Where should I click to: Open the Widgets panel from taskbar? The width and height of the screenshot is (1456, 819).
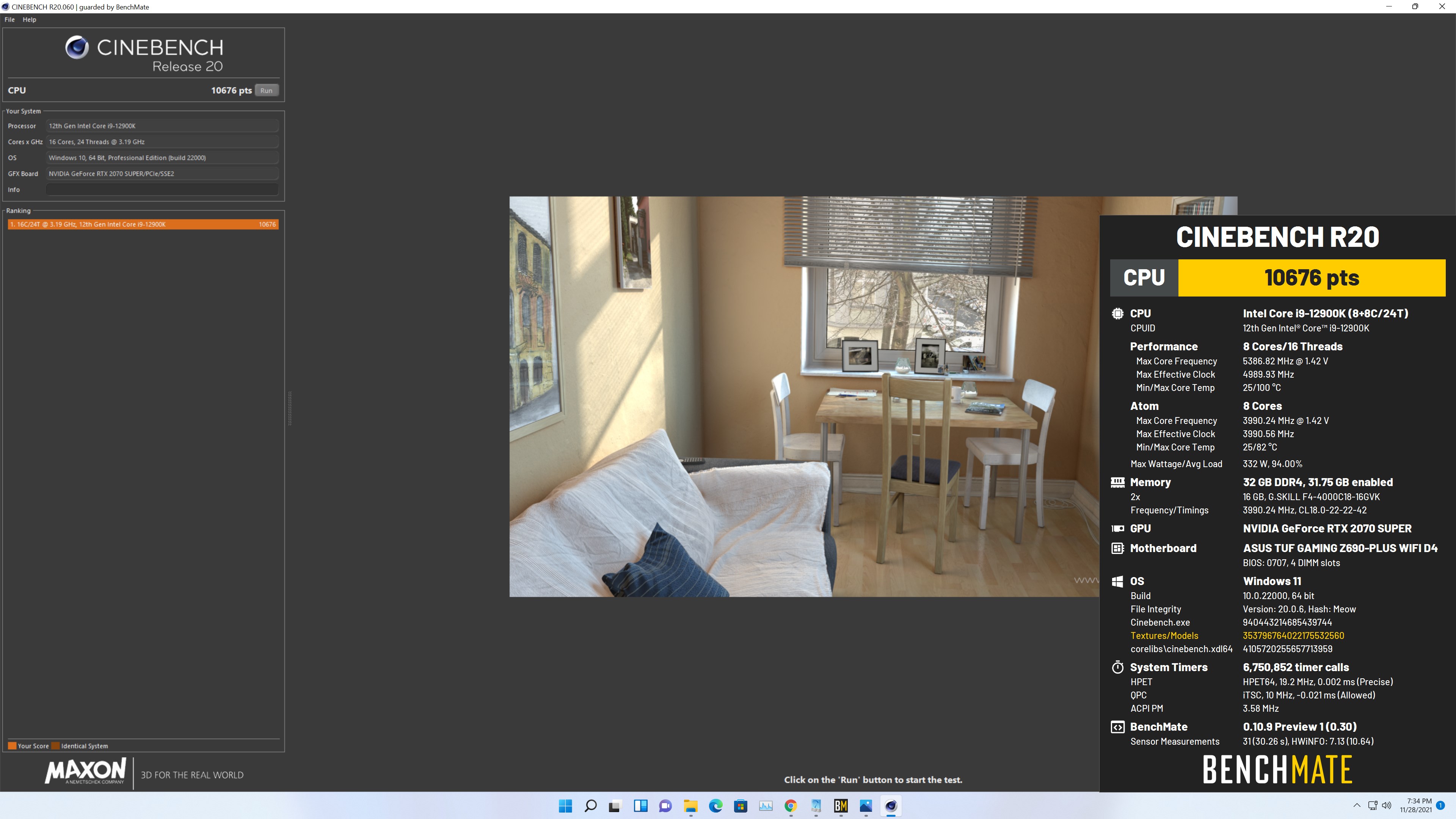640,806
